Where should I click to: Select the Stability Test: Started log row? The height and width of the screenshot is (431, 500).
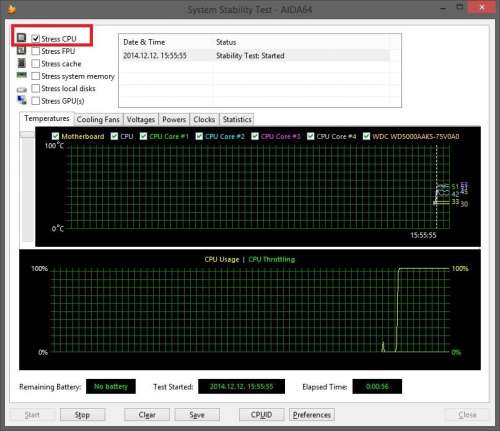click(255, 56)
